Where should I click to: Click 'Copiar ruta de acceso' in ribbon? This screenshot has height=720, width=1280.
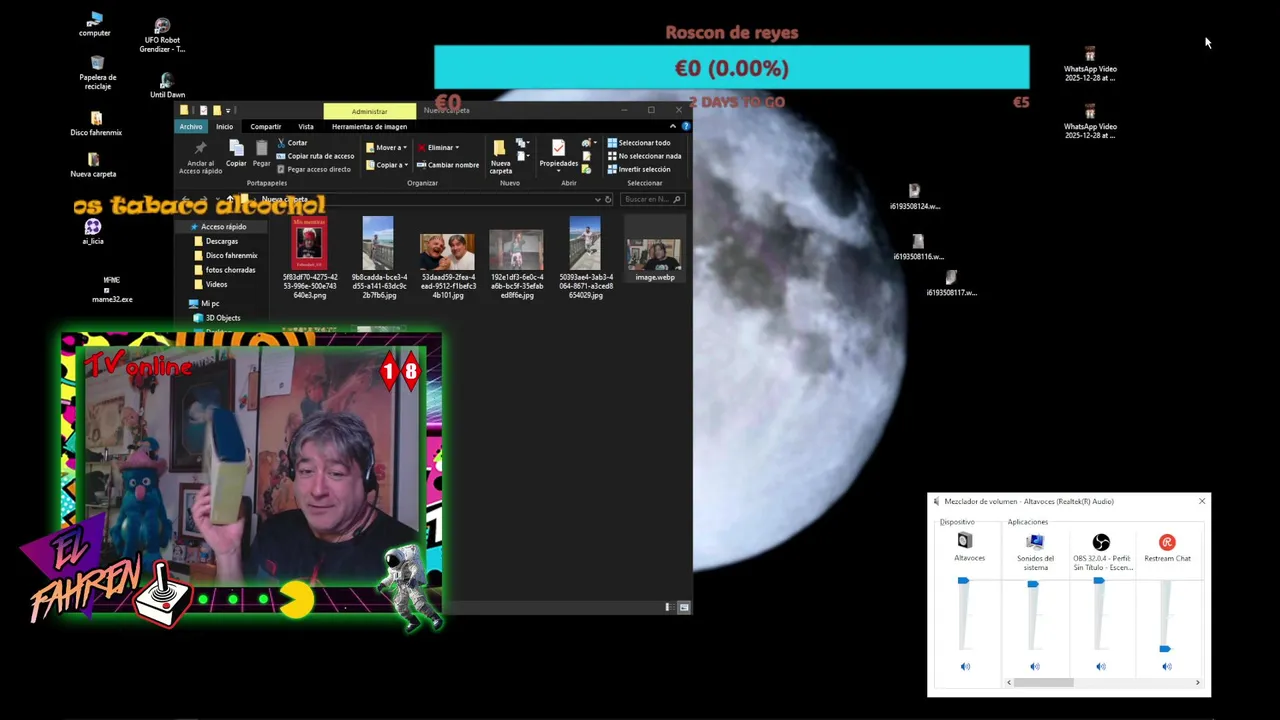tap(315, 156)
